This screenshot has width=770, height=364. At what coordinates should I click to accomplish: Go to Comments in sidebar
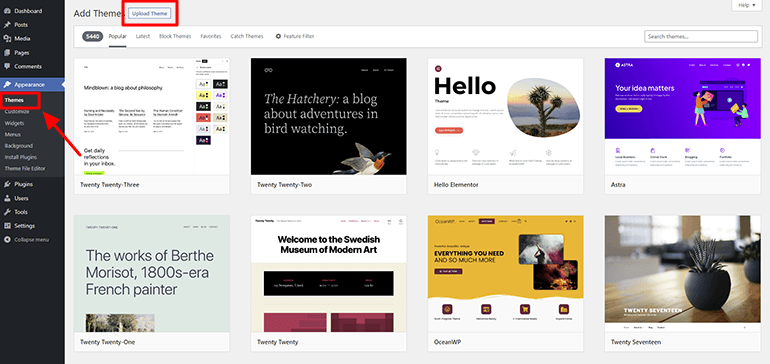[28, 66]
